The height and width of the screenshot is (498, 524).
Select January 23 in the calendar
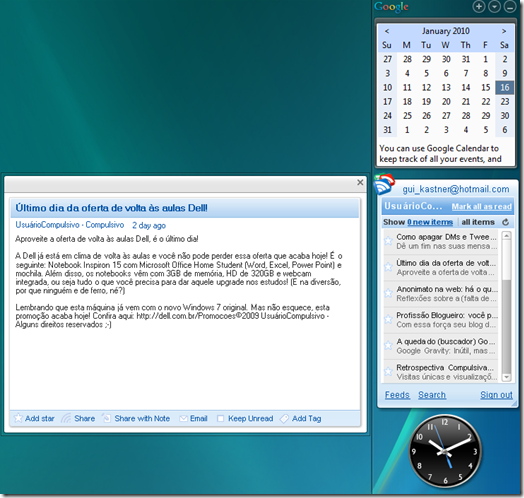505,102
